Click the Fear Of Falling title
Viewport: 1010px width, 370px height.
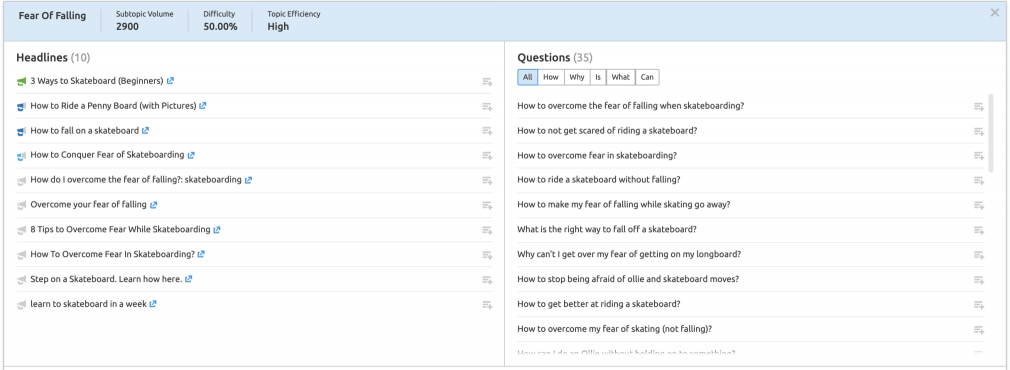(x=52, y=16)
